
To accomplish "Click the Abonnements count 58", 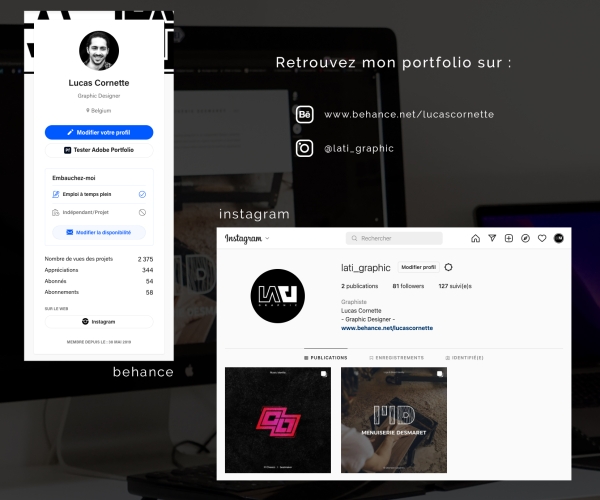I will tap(149, 292).
